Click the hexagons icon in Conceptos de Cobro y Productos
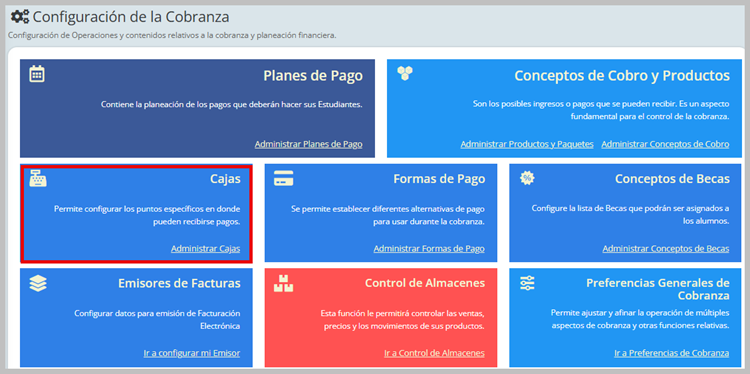This screenshot has height=374, width=750. coord(405,73)
